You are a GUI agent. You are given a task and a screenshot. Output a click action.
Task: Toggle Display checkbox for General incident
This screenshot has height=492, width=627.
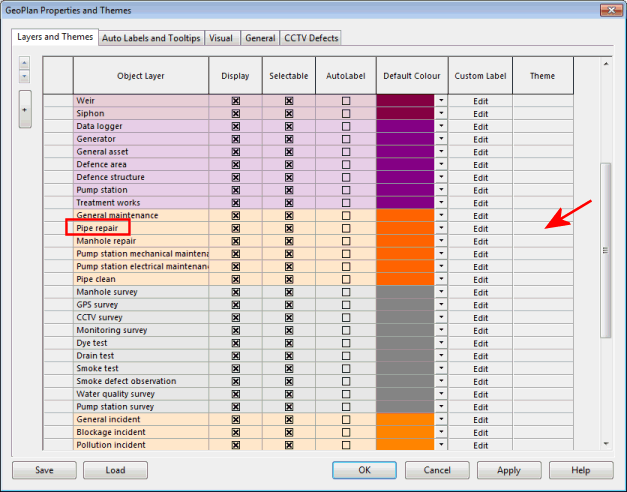tap(236, 420)
